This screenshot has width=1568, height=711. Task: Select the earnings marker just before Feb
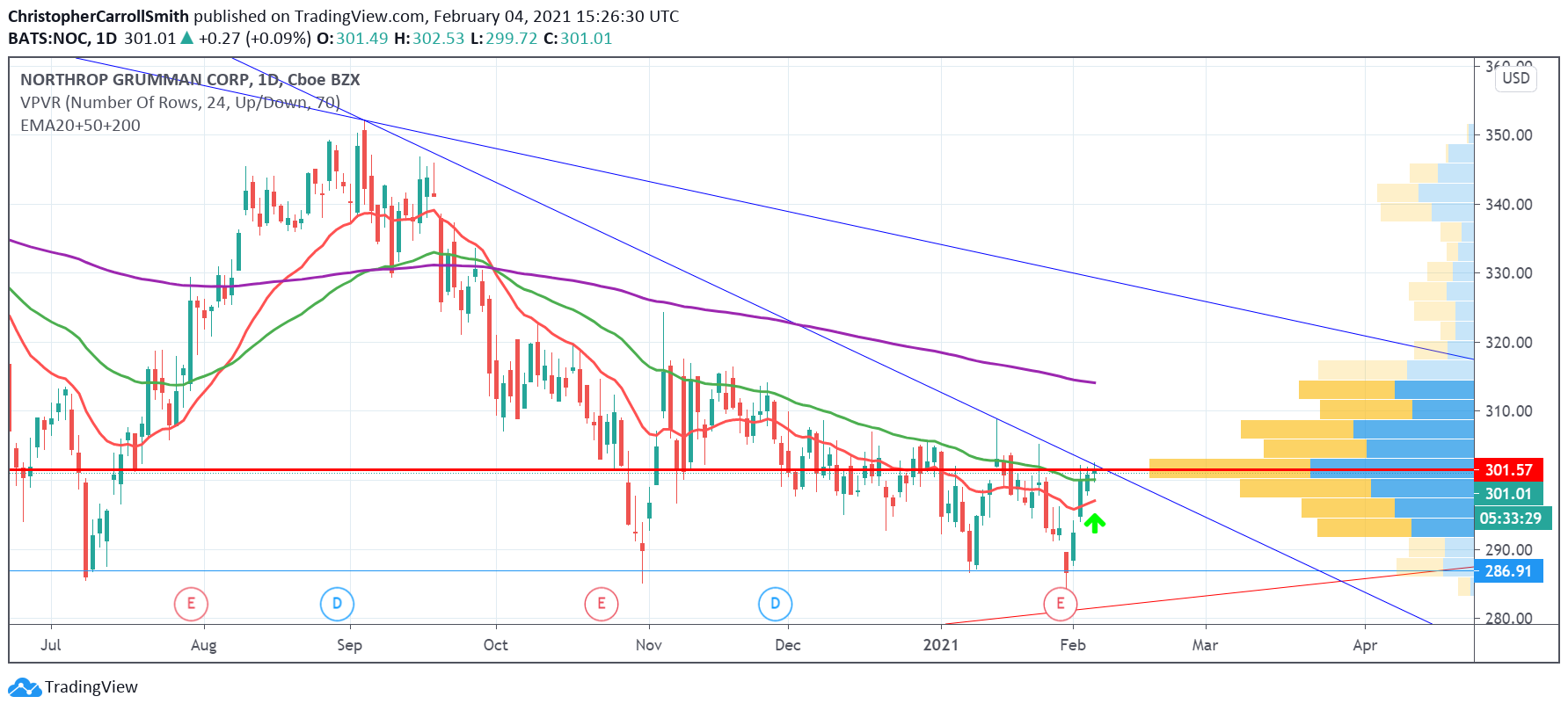pos(1060,604)
